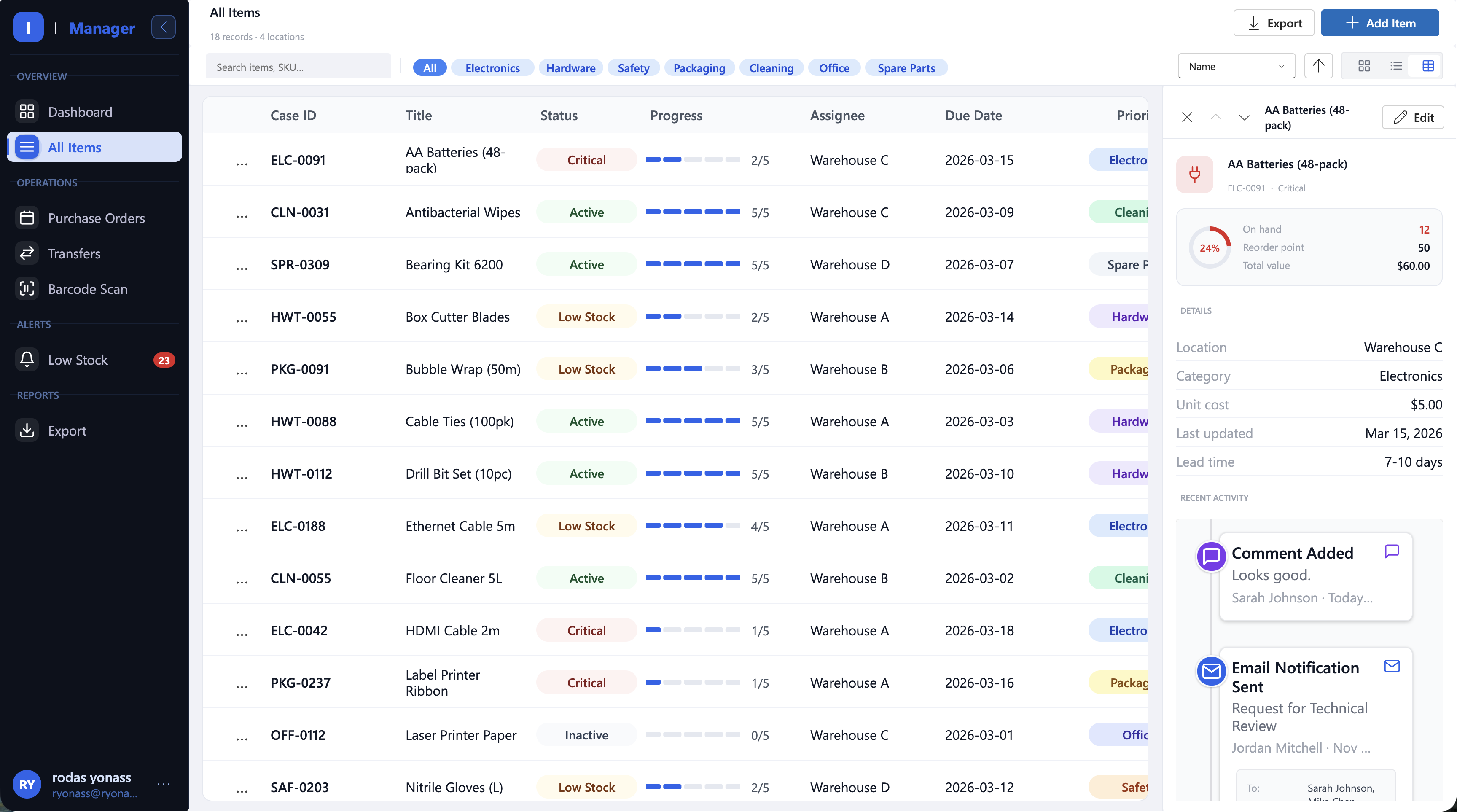Image resolution: width=1457 pixels, height=812 pixels.
Task: Click the progress bar of HDMI Cable 2m
Action: point(693,630)
